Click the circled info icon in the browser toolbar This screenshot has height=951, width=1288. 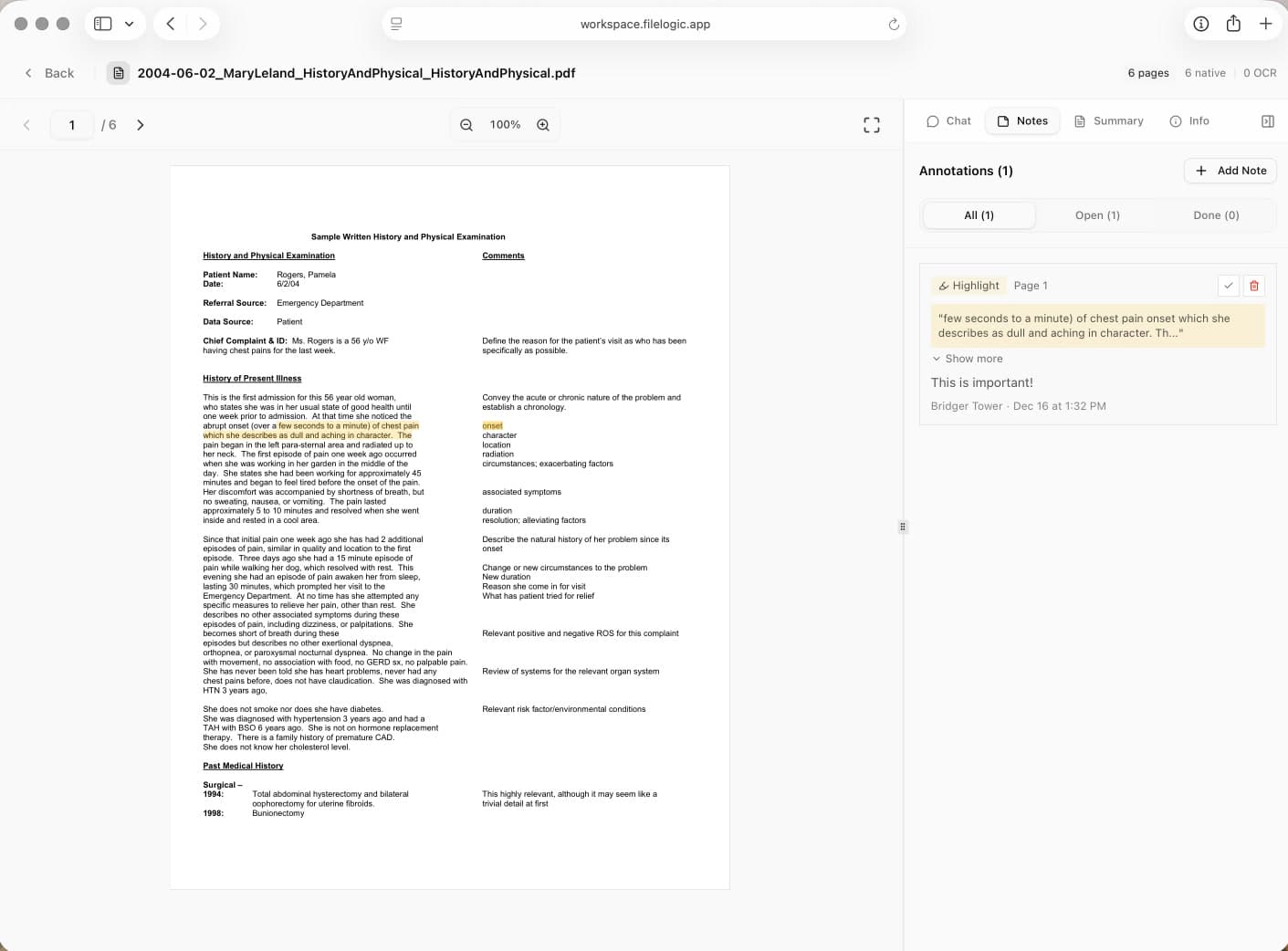[1201, 24]
